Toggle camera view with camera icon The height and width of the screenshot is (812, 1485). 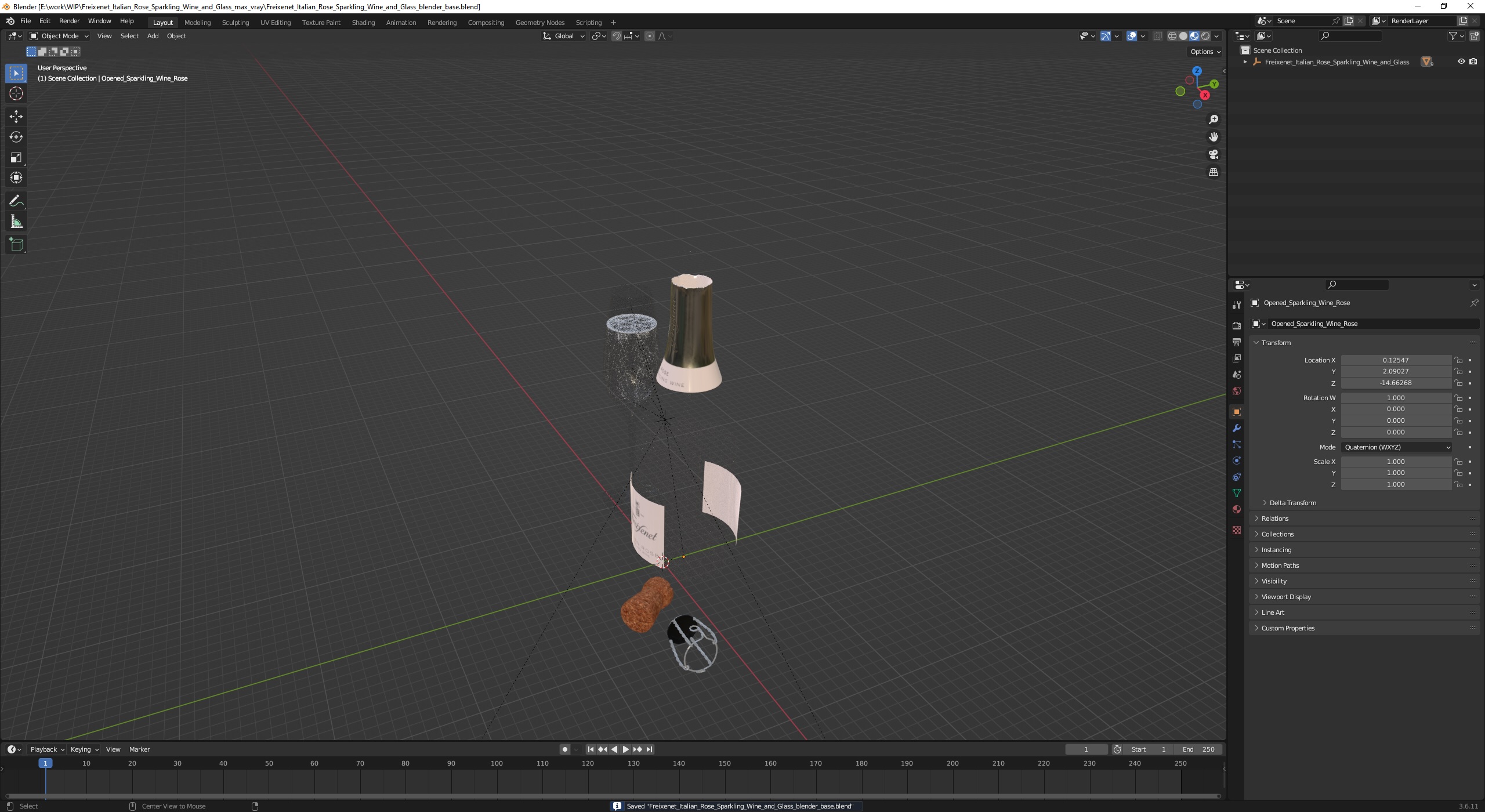(x=1213, y=154)
